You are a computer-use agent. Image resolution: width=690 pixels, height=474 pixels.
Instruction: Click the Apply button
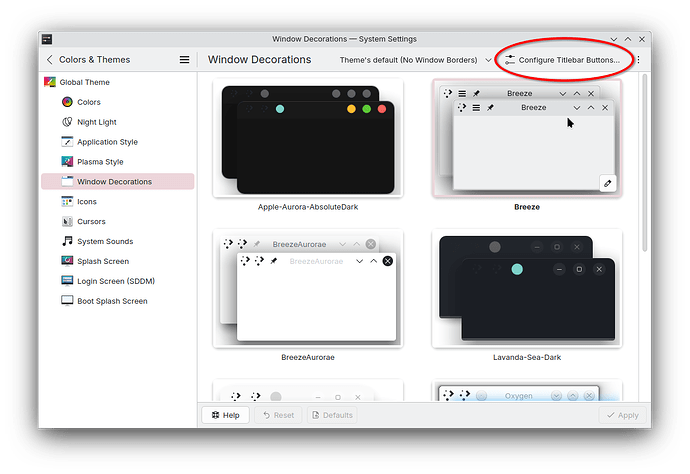(622, 415)
